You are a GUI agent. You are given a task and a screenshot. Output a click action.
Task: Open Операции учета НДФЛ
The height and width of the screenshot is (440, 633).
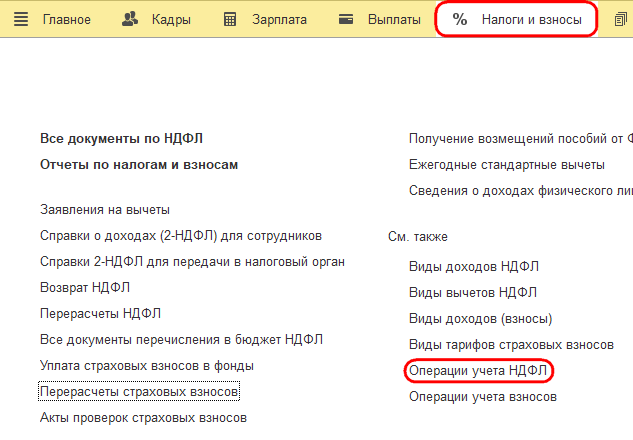coord(478,371)
